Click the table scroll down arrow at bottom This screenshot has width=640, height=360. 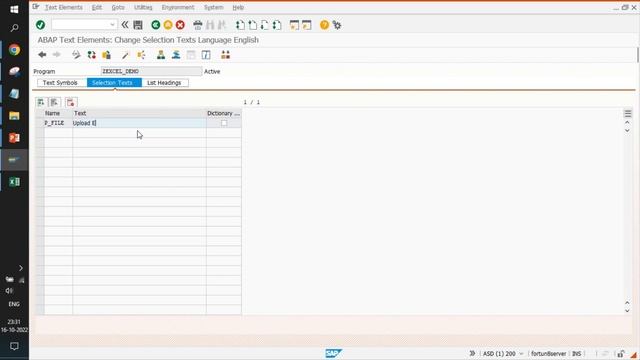pyautogui.click(x=627, y=311)
